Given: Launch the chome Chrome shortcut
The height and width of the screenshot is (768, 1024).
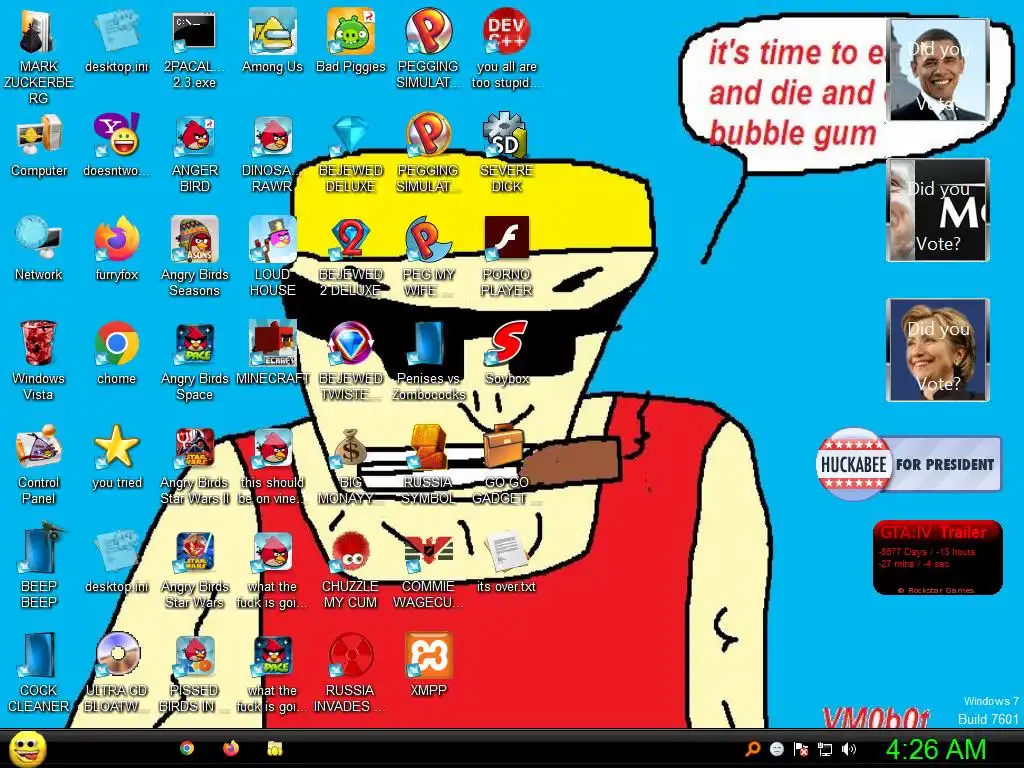Looking at the screenshot, I should click(116, 344).
